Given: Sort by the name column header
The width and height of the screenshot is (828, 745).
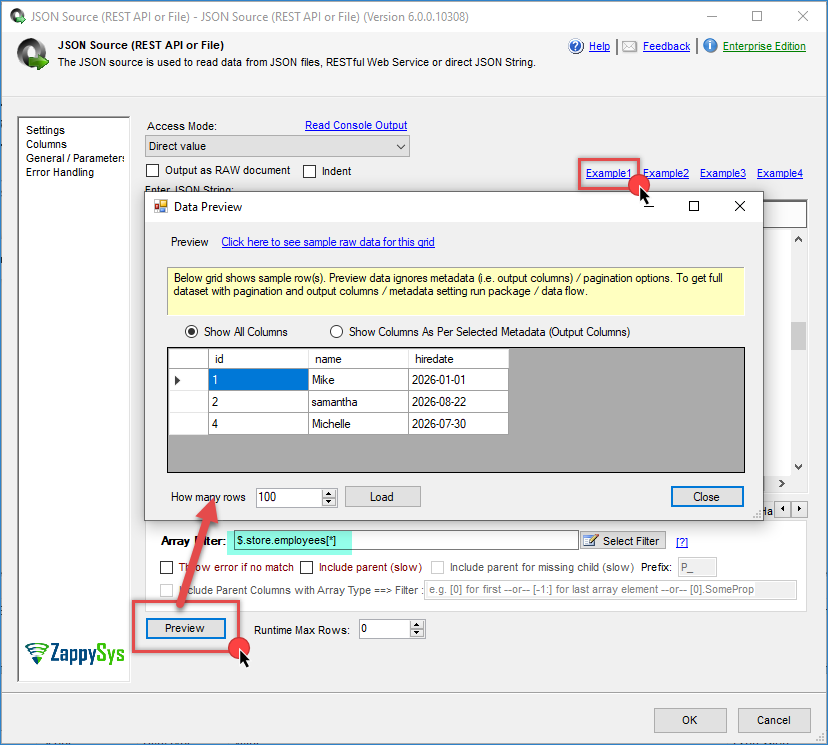Looking at the screenshot, I should pos(358,359).
